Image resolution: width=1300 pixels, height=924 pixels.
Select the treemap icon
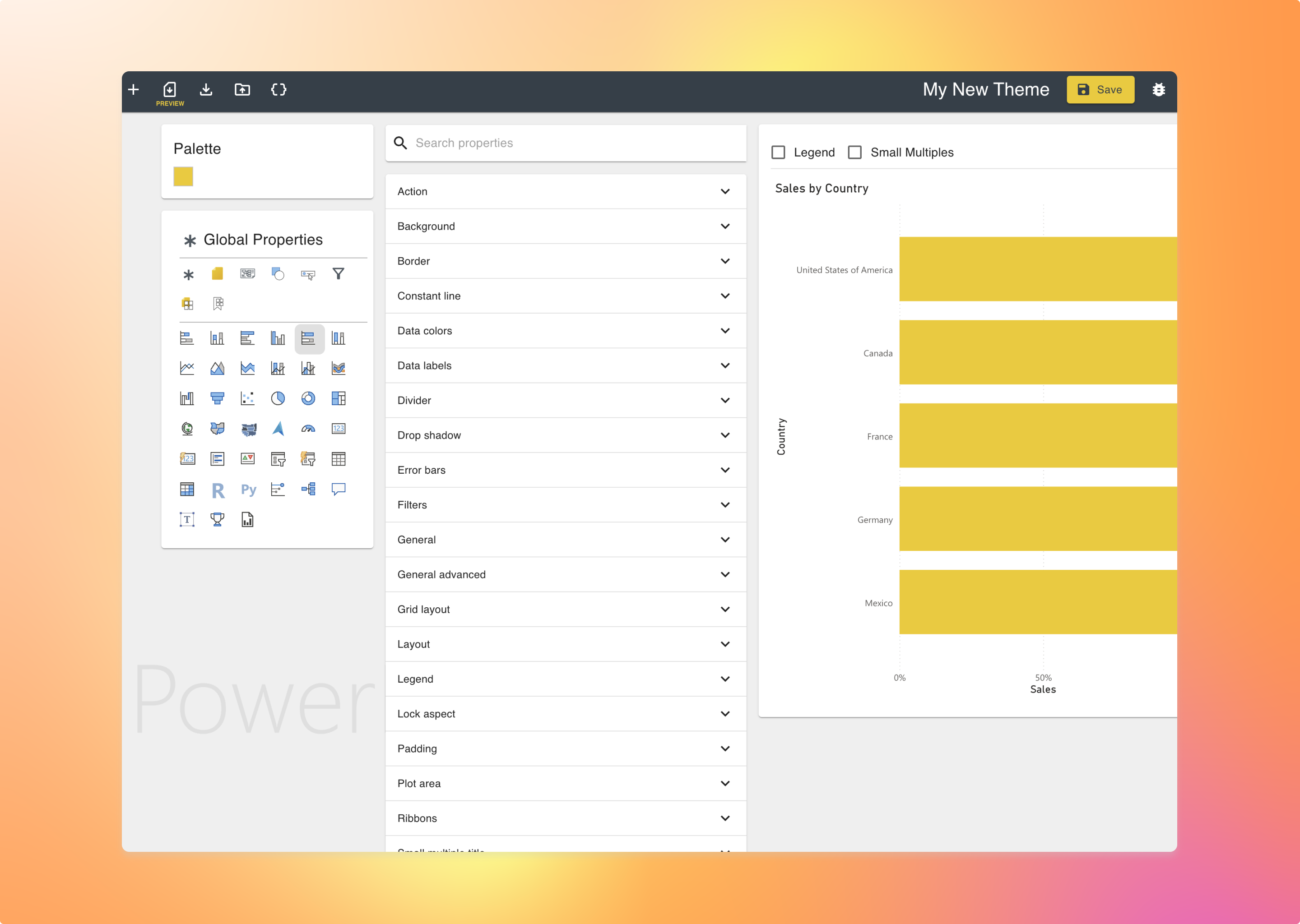pyautogui.click(x=338, y=398)
